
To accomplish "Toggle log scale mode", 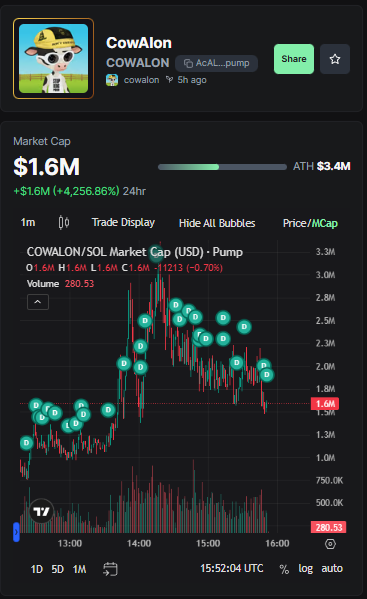I will coord(306,568).
